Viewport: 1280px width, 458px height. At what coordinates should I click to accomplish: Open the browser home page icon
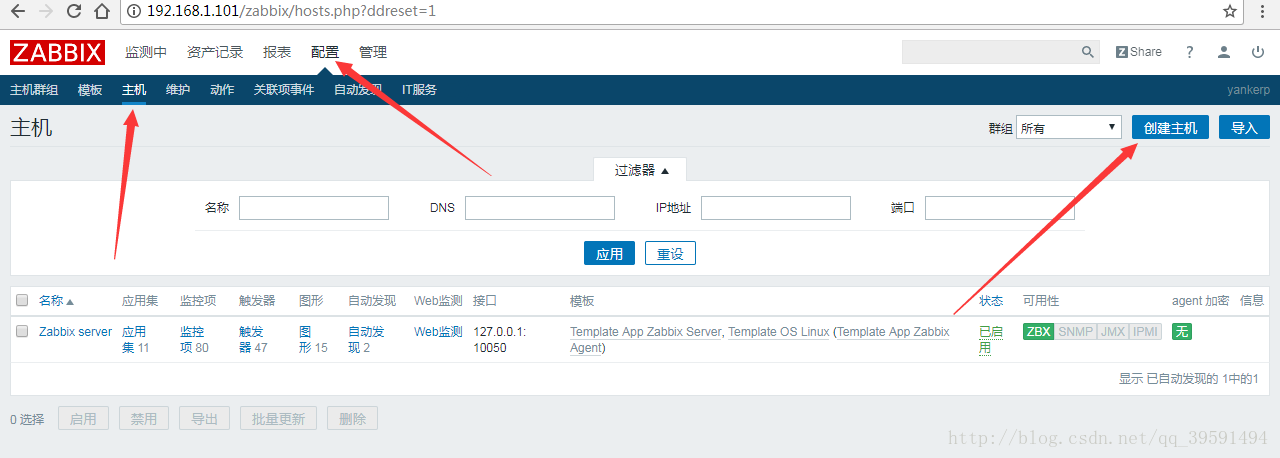(102, 12)
